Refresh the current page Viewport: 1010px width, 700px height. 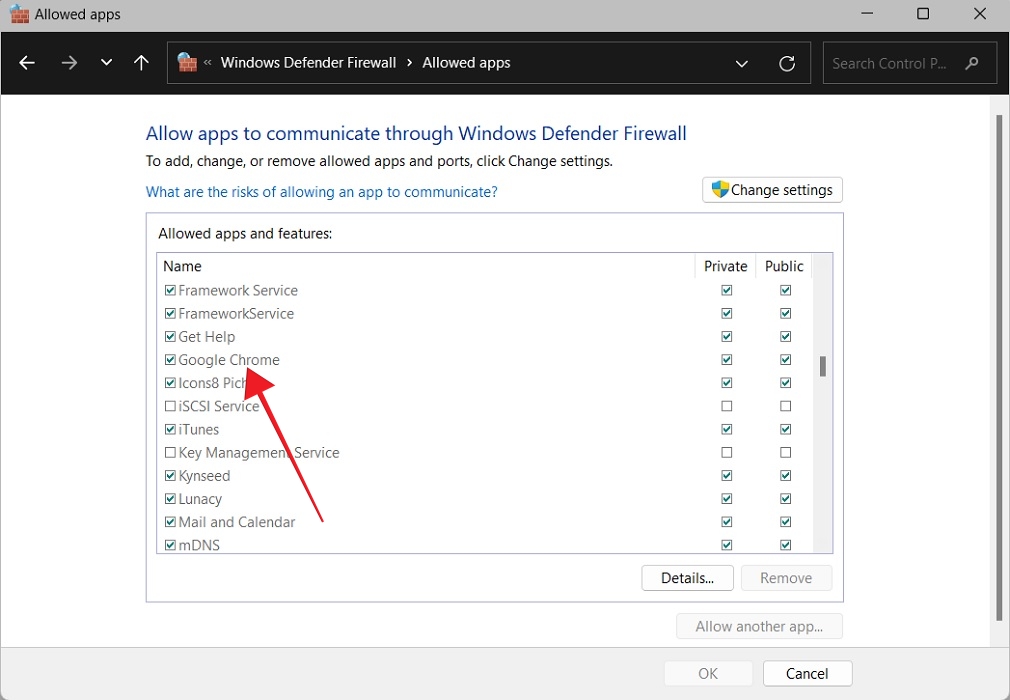[x=787, y=62]
